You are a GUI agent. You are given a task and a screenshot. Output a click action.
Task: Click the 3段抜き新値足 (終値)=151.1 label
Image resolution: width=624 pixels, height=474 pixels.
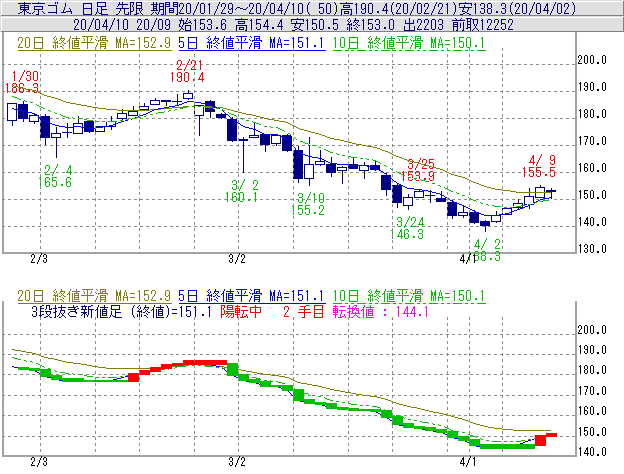coord(121,312)
